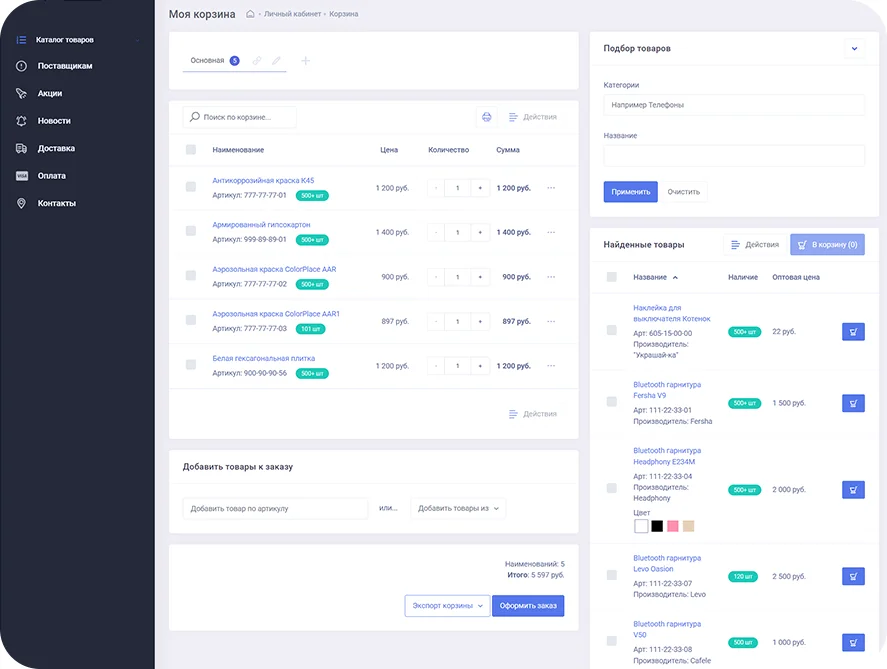This screenshot has width=887, height=669.
Task: Click the Применить button
Action: click(630, 192)
